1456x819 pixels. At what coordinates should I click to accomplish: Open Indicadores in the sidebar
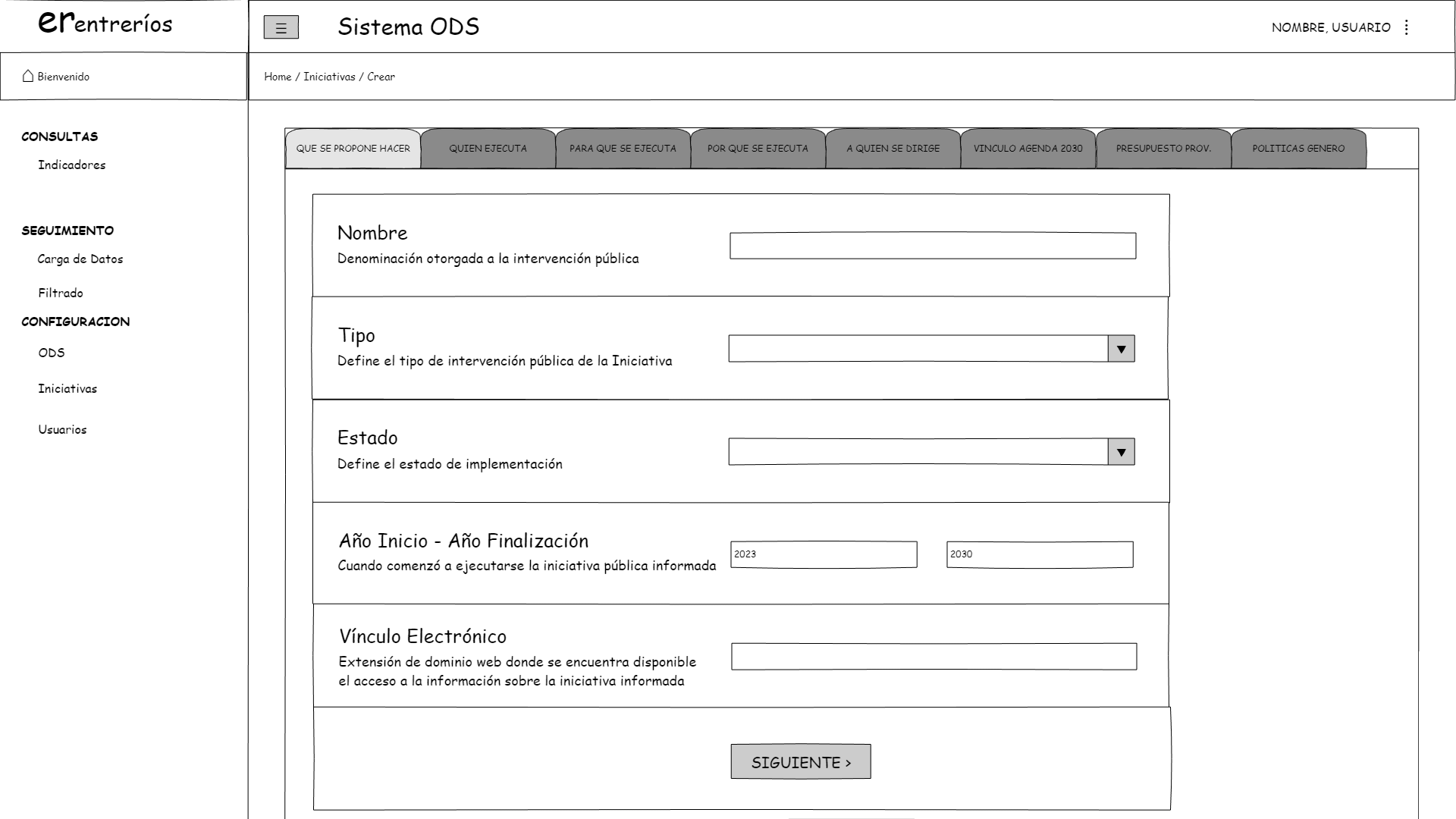click(x=72, y=165)
